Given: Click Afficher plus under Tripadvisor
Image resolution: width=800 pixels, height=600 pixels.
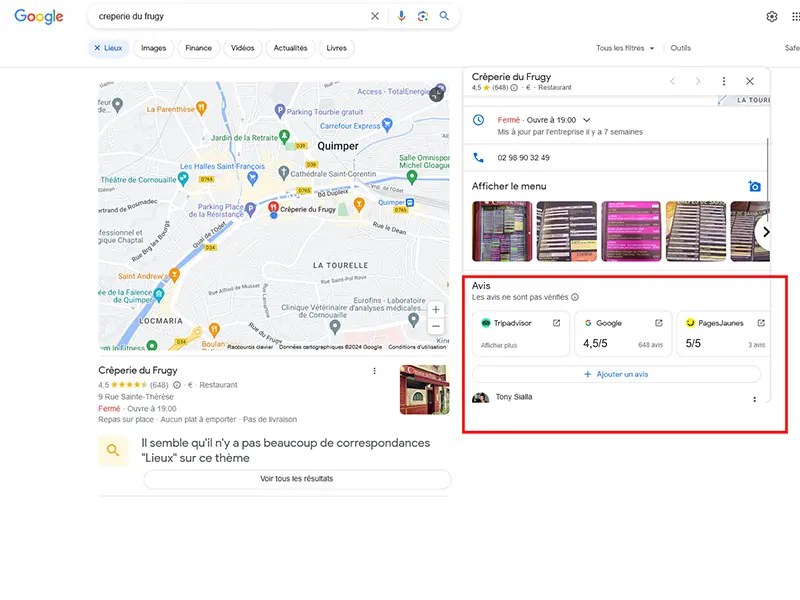Looking at the screenshot, I should (499, 345).
